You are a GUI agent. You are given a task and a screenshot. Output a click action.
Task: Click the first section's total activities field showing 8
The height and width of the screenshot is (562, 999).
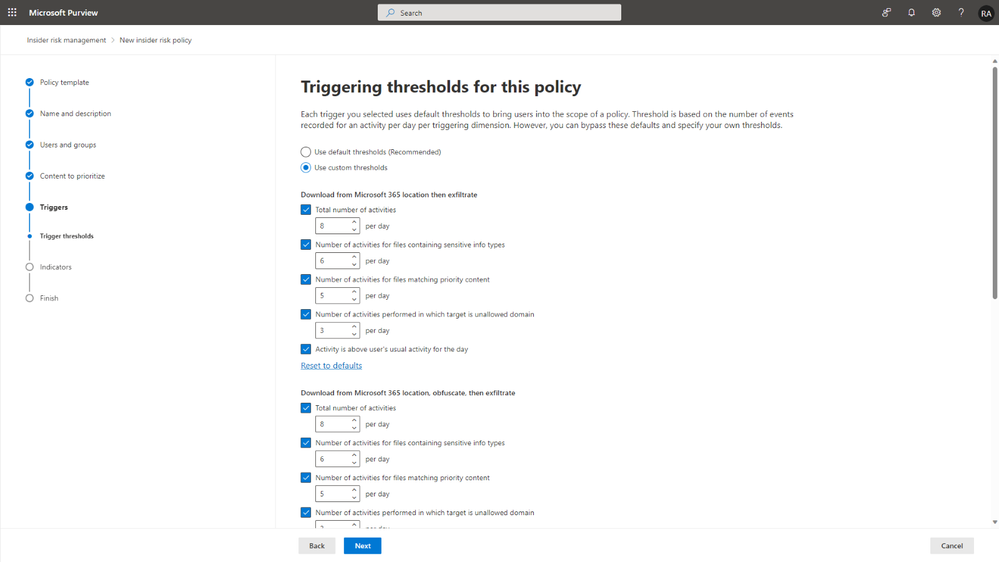[x=337, y=226]
